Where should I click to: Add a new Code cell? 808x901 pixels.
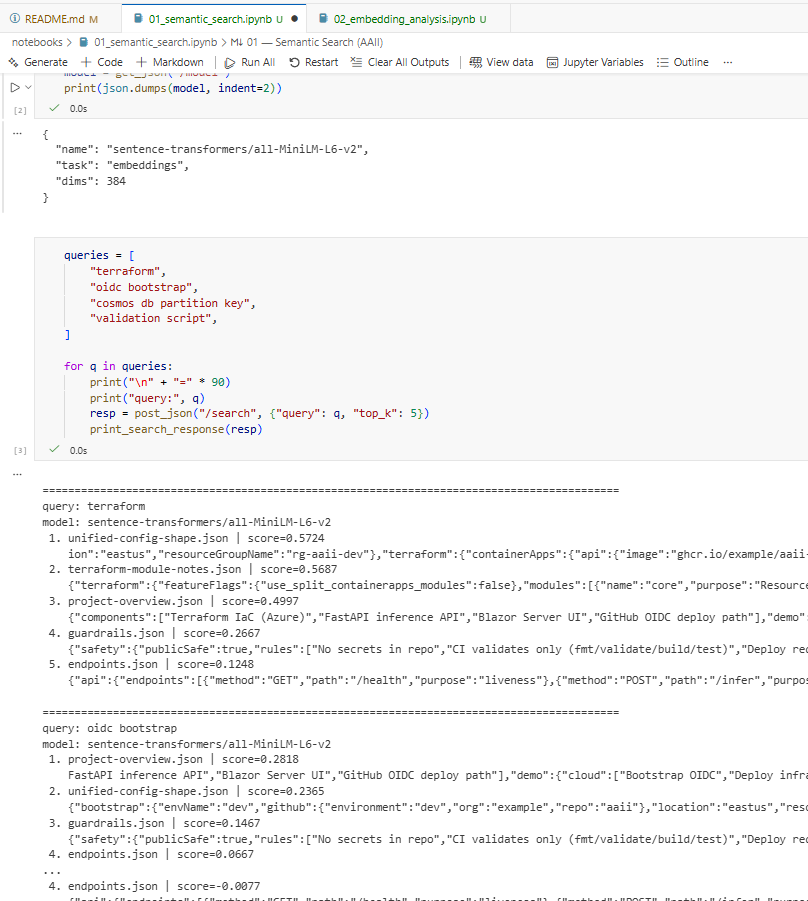(x=103, y=61)
